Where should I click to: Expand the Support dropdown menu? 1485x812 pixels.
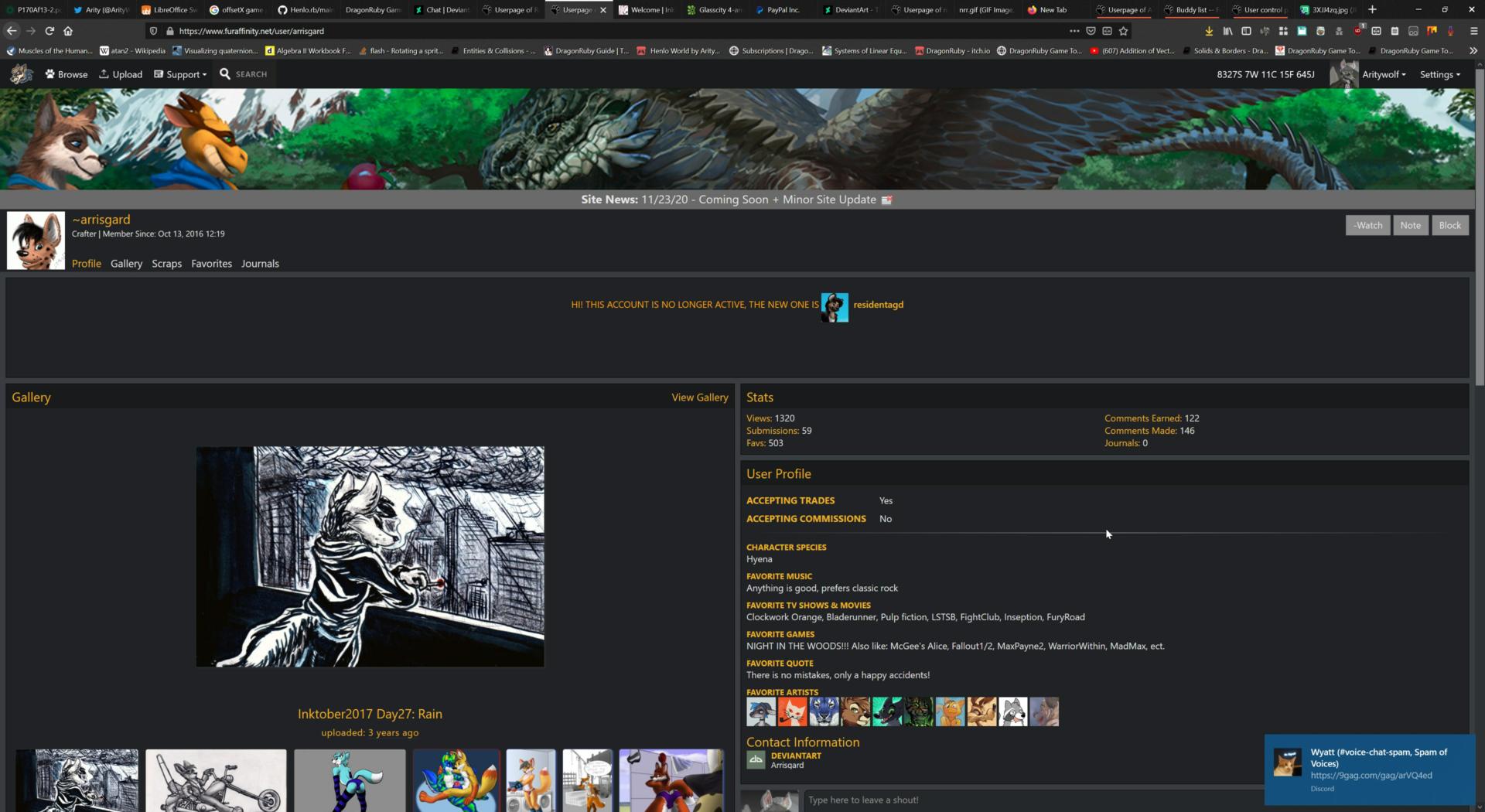tap(180, 74)
